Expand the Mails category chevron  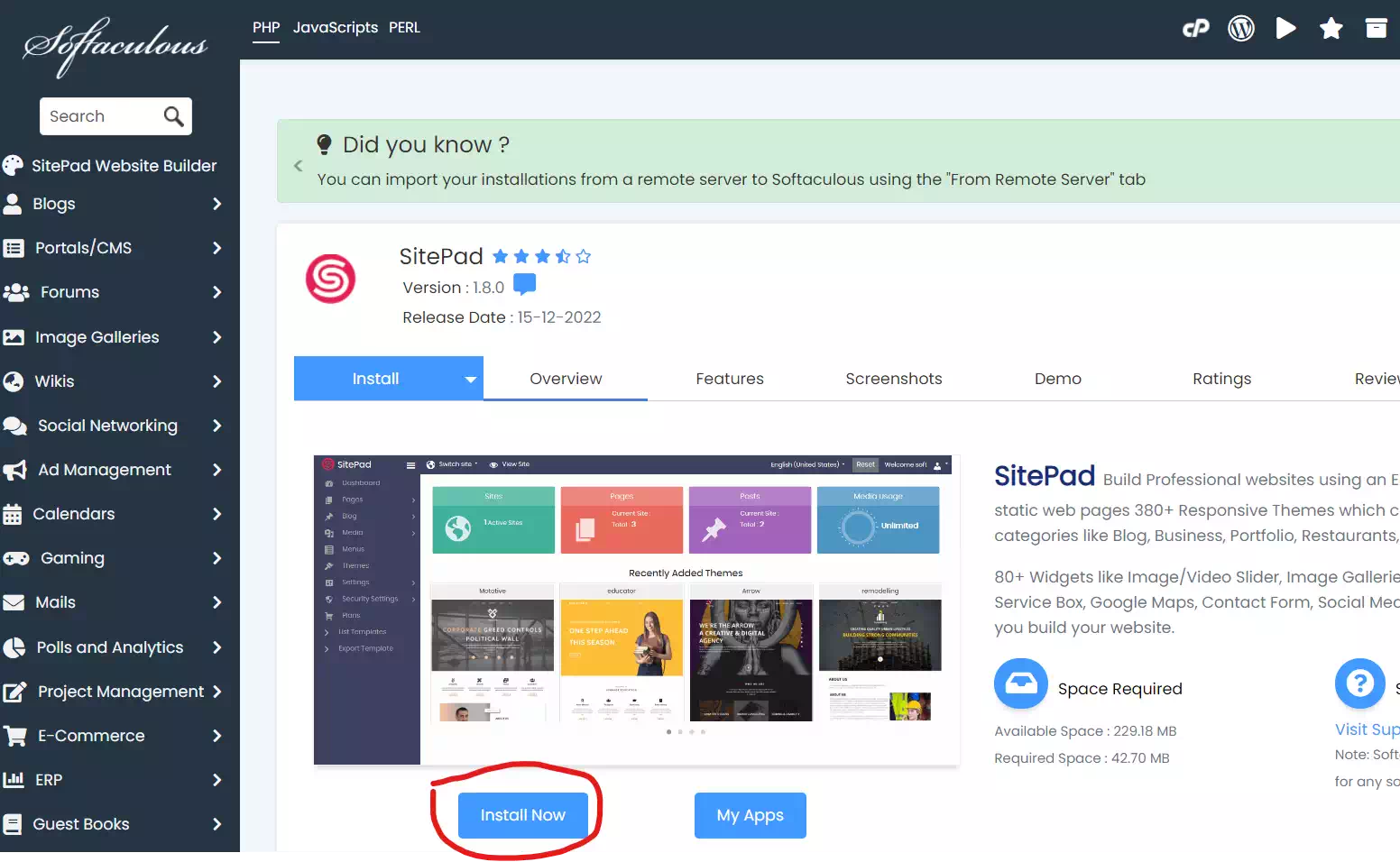pyautogui.click(x=216, y=602)
